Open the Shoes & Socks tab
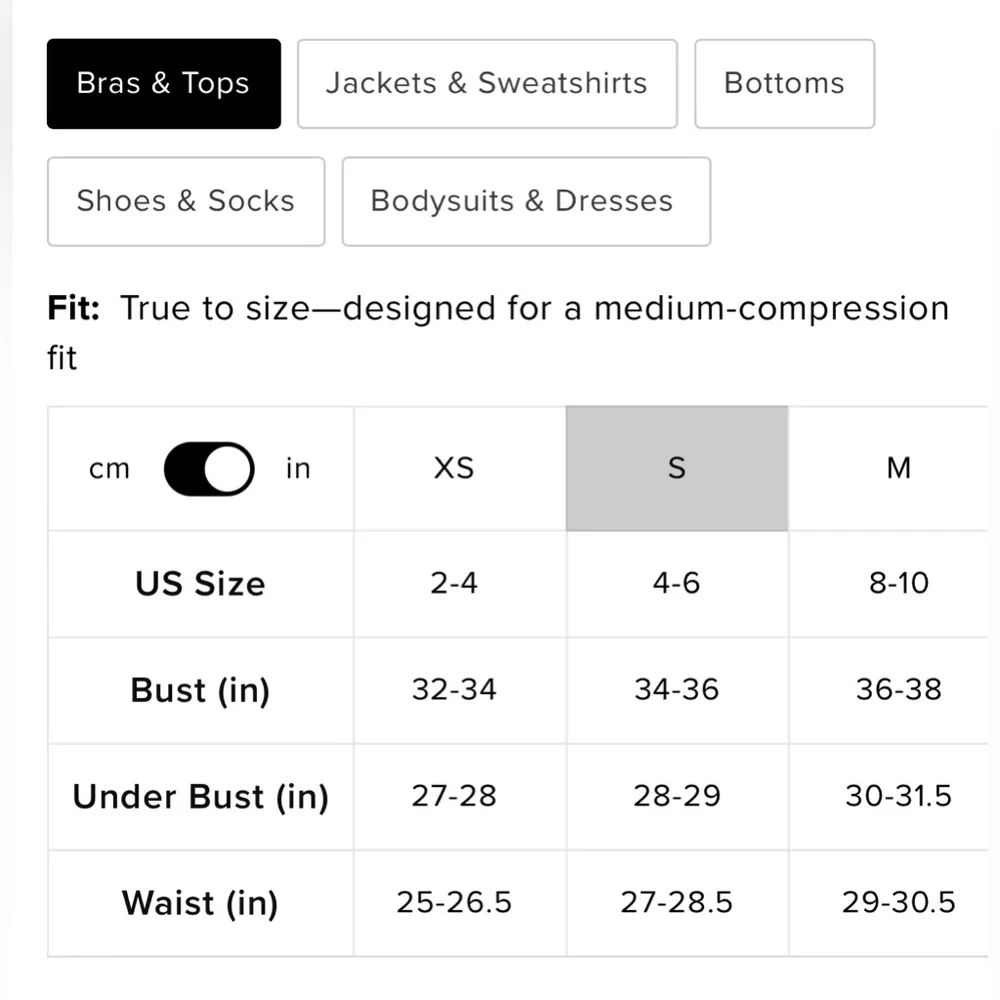The height and width of the screenshot is (1000, 1000). click(186, 202)
